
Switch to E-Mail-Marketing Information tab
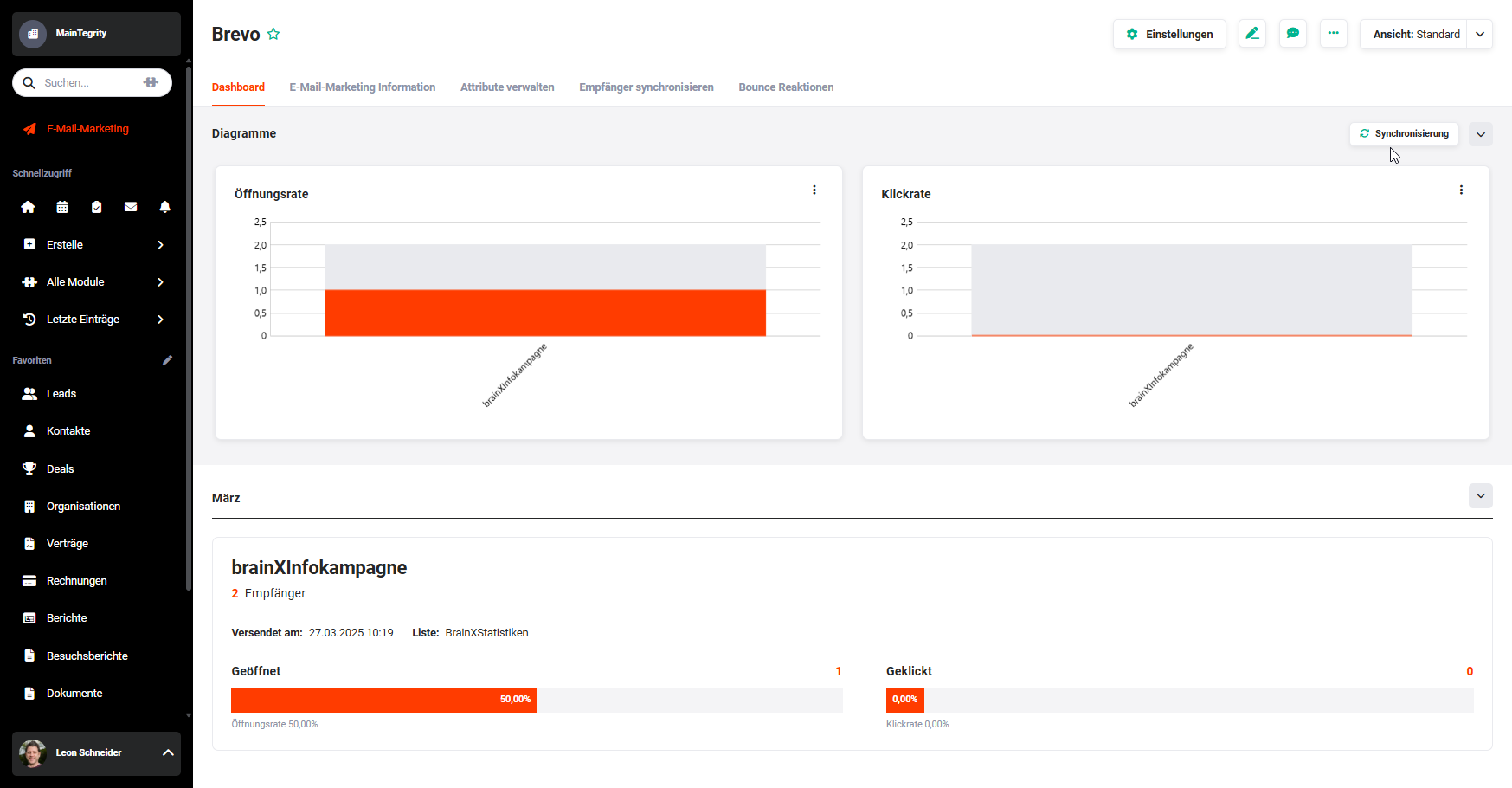[363, 87]
